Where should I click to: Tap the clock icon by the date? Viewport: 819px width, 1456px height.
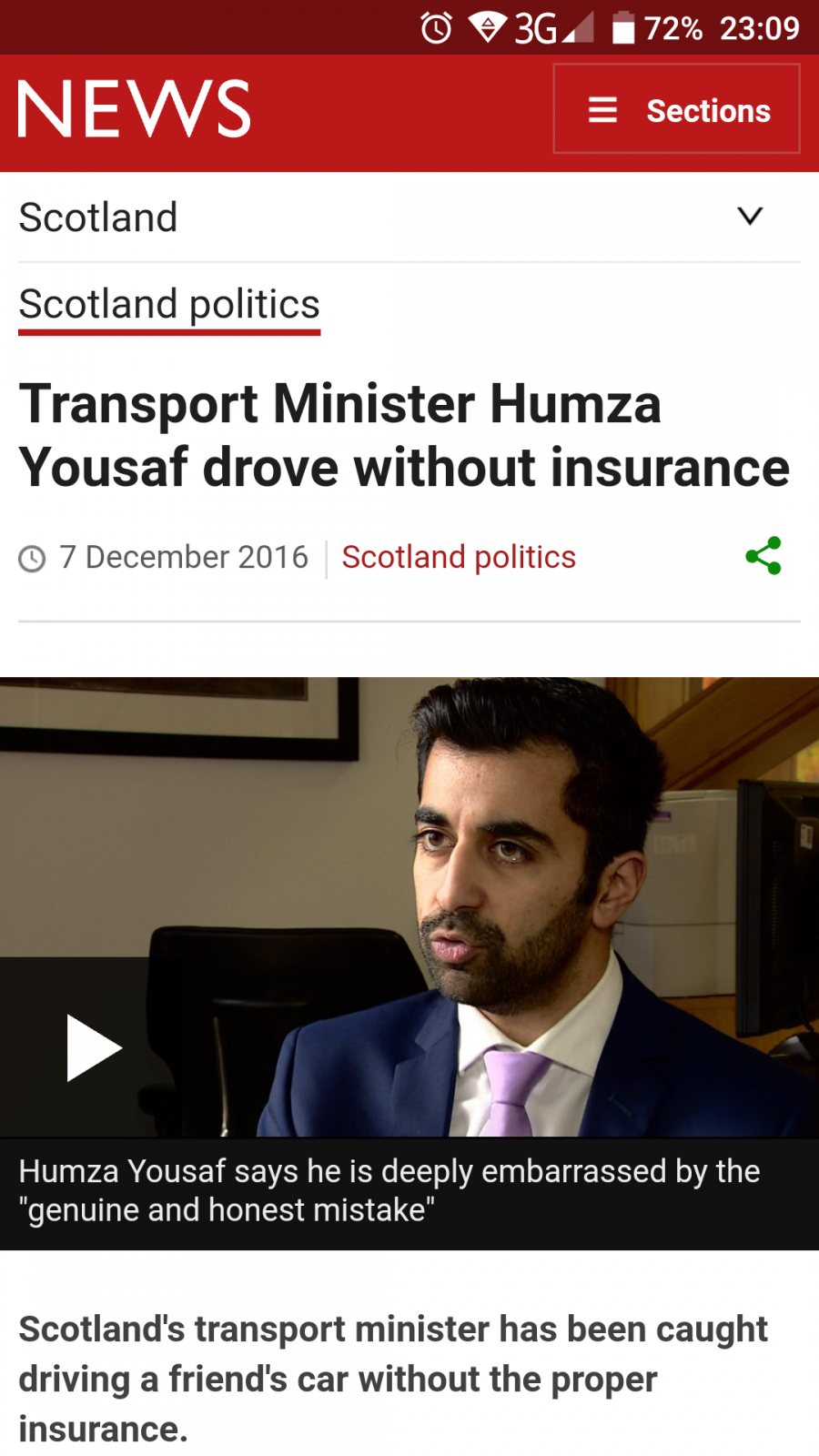[32, 558]
